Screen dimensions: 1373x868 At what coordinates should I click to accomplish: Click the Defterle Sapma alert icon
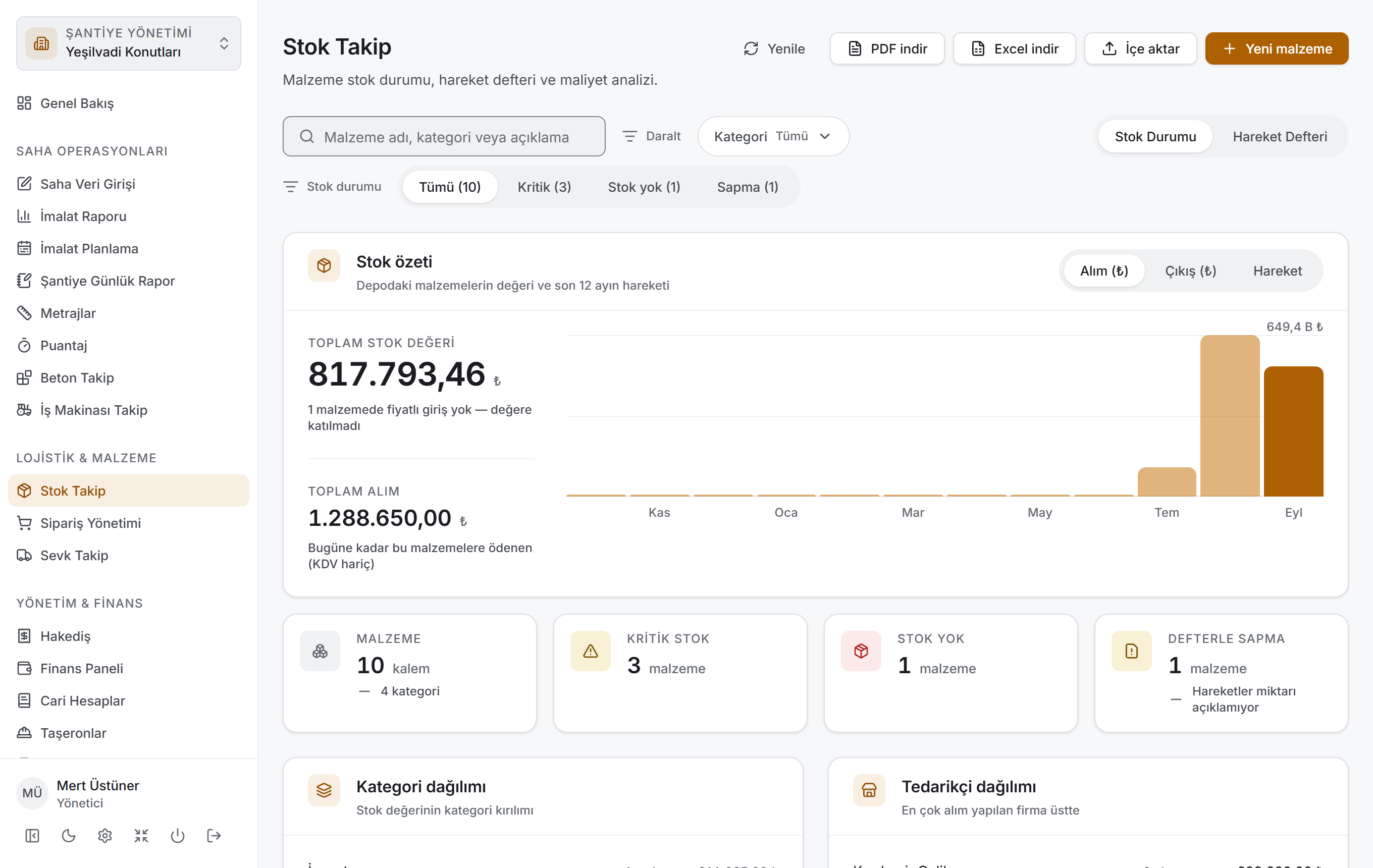[1132, 651]
